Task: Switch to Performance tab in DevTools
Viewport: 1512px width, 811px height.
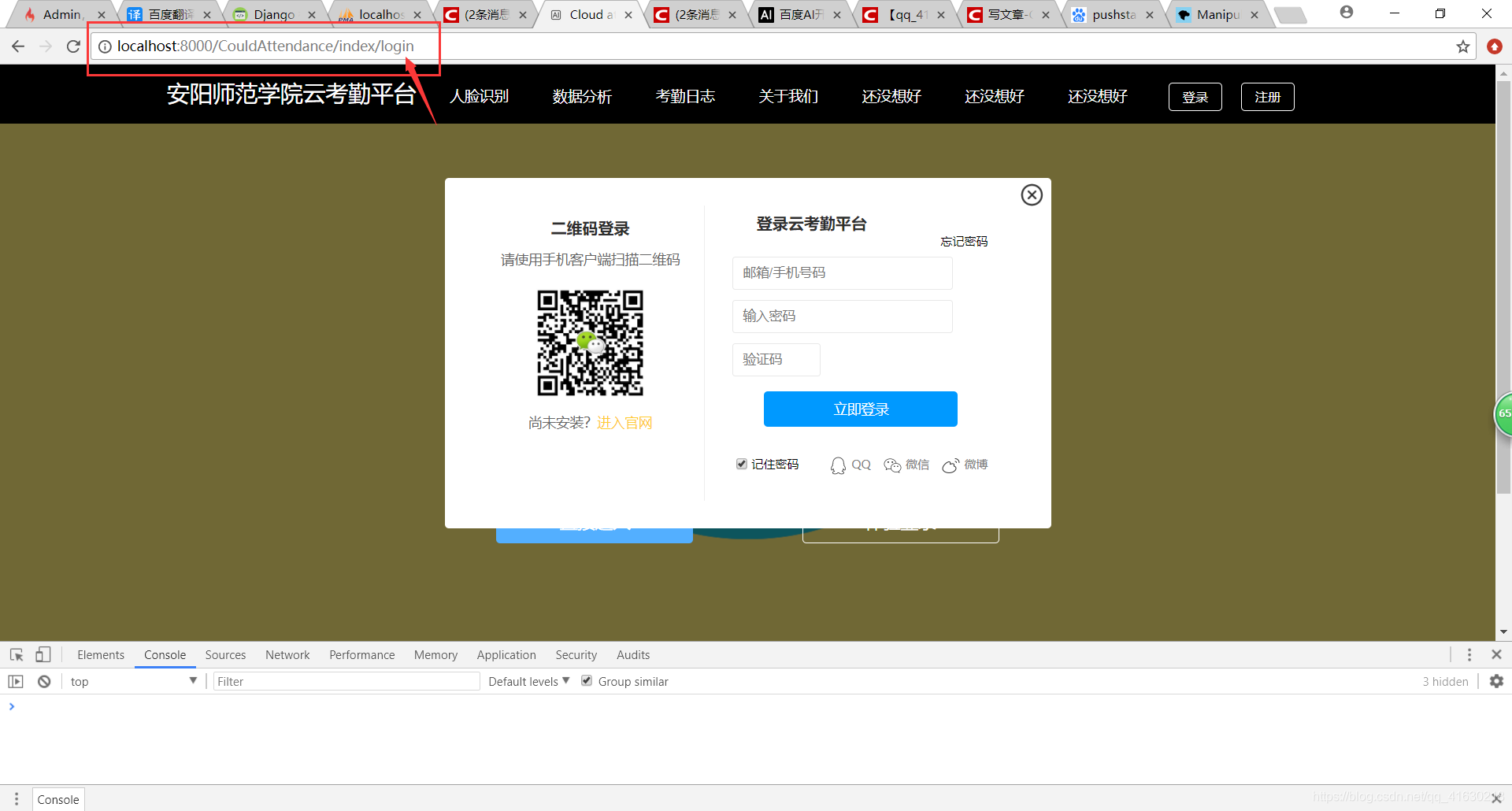Action: click(x=362, y=654)
